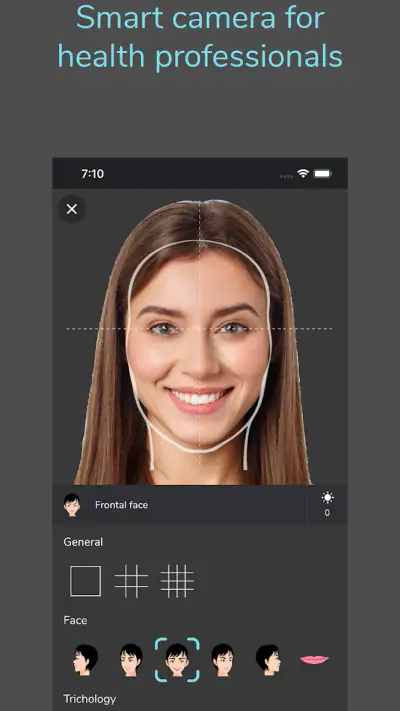Tap the 7:10 clock in status bar
400x711 pixels.
[93, 174]
